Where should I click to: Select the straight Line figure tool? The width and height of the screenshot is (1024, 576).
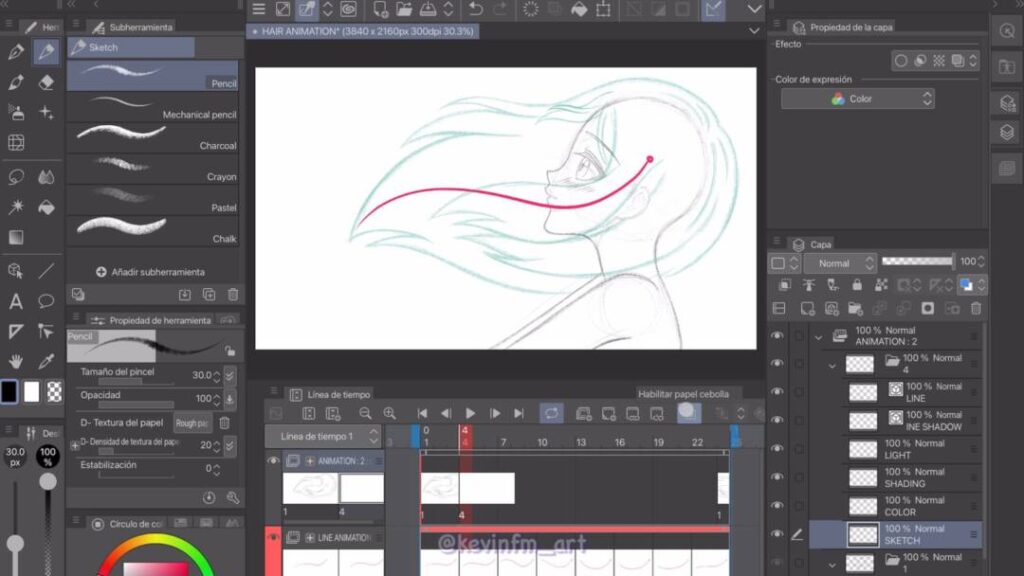coord(46,270)
